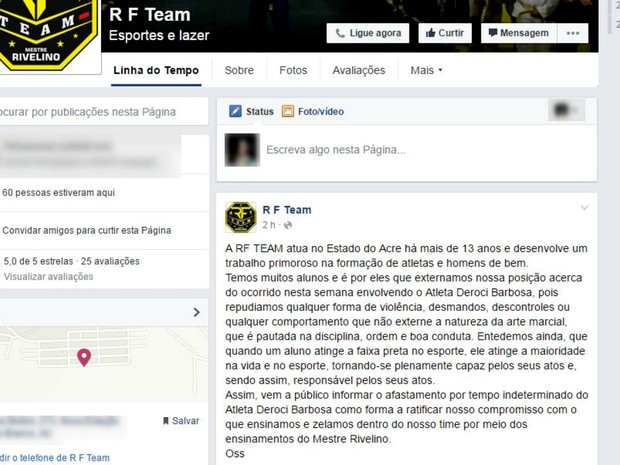Expand the map section right chevron
The width and height of the screenshot is (620, 465).
197,312
